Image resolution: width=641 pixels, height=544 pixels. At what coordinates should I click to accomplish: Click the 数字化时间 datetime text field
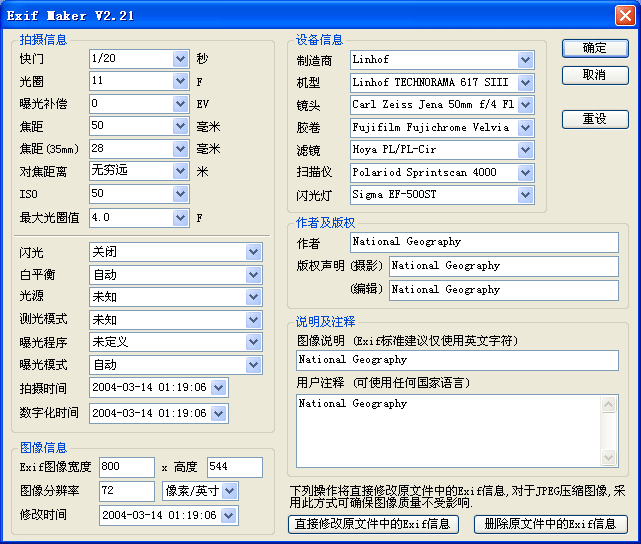(x=150, y=414)
